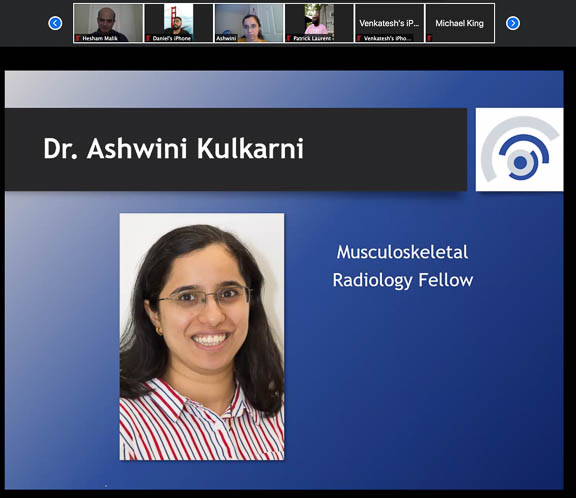The image size is (576, 498).
Task: Show next participants with right arrow
Action: click(512, 23)
